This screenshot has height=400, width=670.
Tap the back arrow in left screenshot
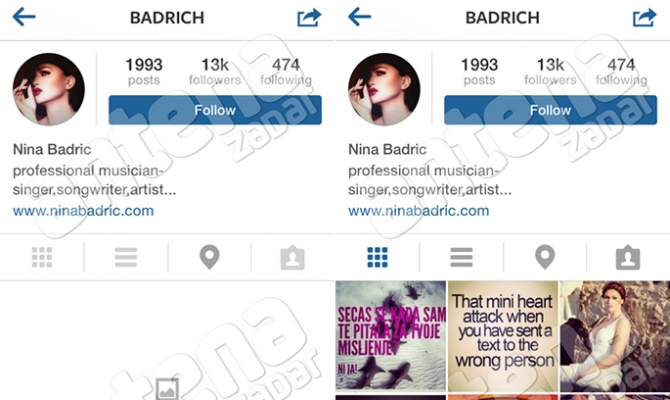click(24, 18)
